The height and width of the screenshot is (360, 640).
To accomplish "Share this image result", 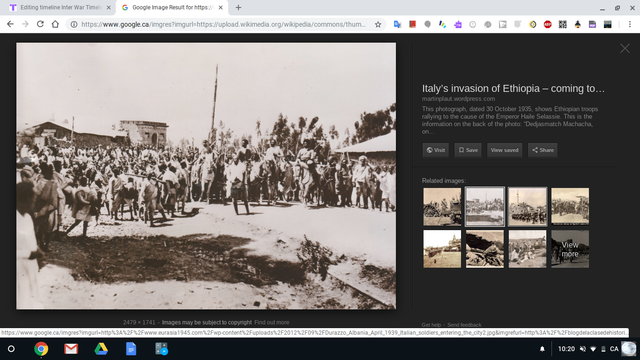I will 542,150.
